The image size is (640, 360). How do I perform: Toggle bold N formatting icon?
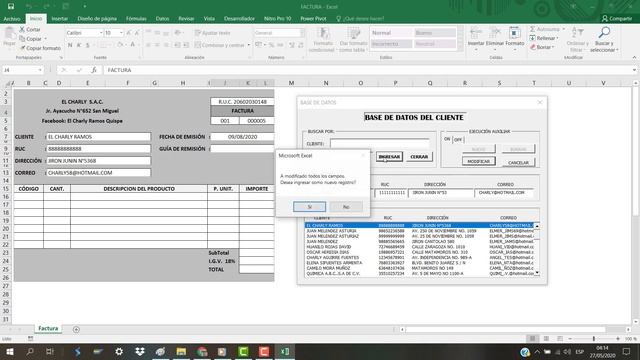tap(70, 45)
